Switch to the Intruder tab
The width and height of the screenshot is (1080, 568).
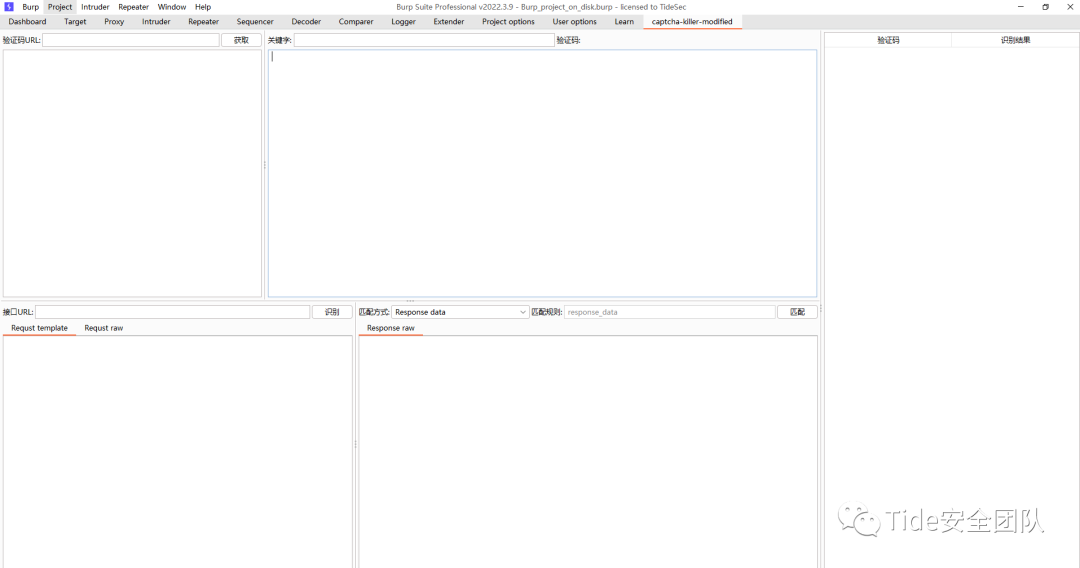(x=156, y=21)
